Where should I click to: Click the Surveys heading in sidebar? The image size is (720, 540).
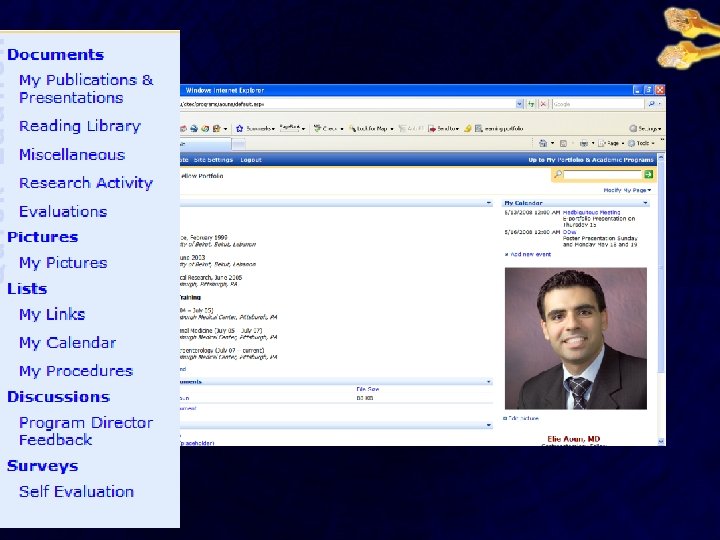point(42,466)
